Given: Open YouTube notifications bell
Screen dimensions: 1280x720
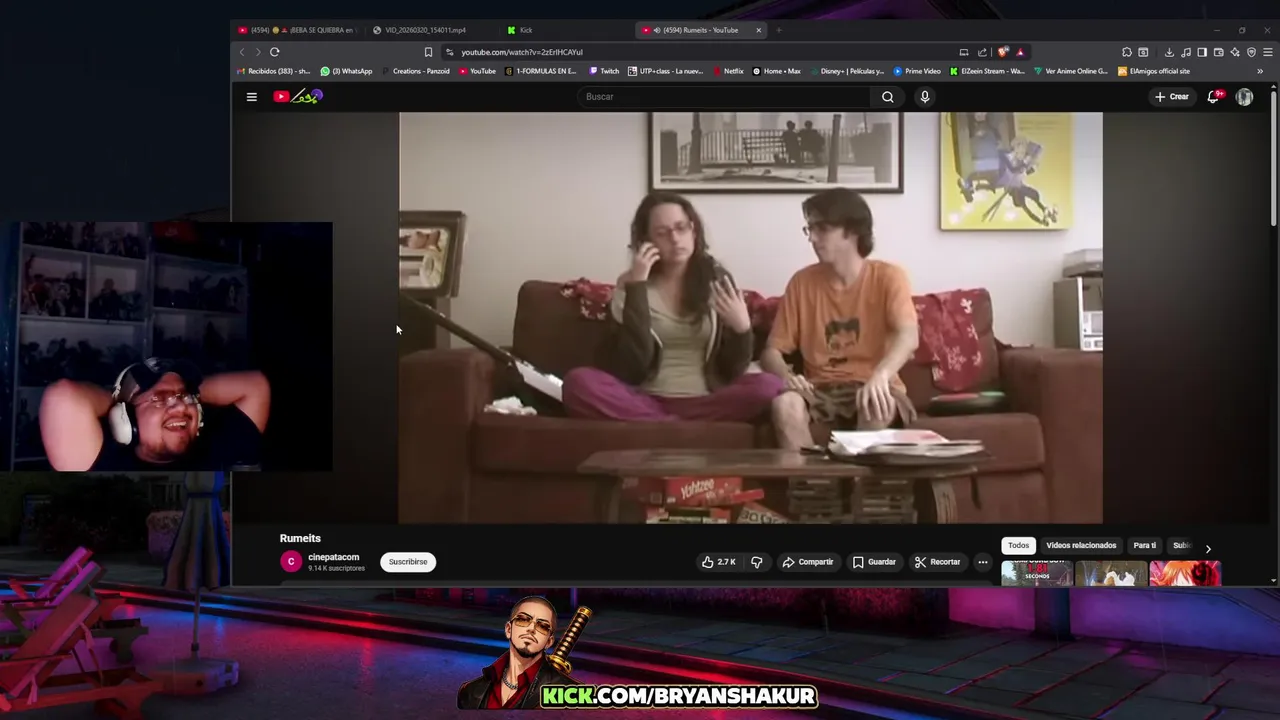Looking at the screenshot, I should click(x=1214, y=97).
